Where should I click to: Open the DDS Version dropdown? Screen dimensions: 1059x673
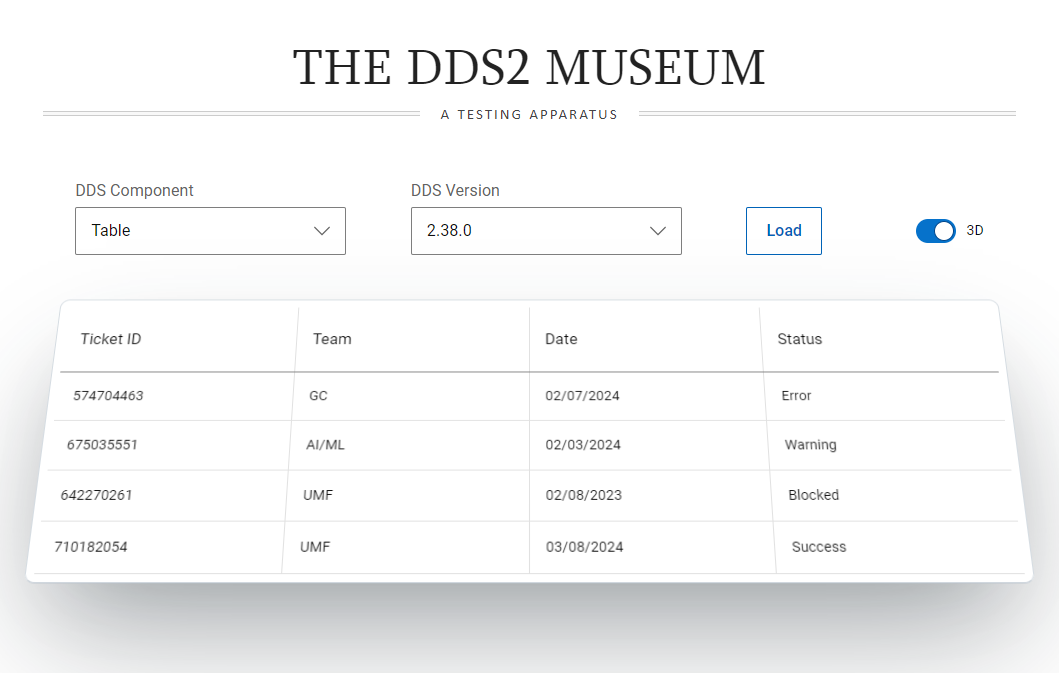[546, 230]
